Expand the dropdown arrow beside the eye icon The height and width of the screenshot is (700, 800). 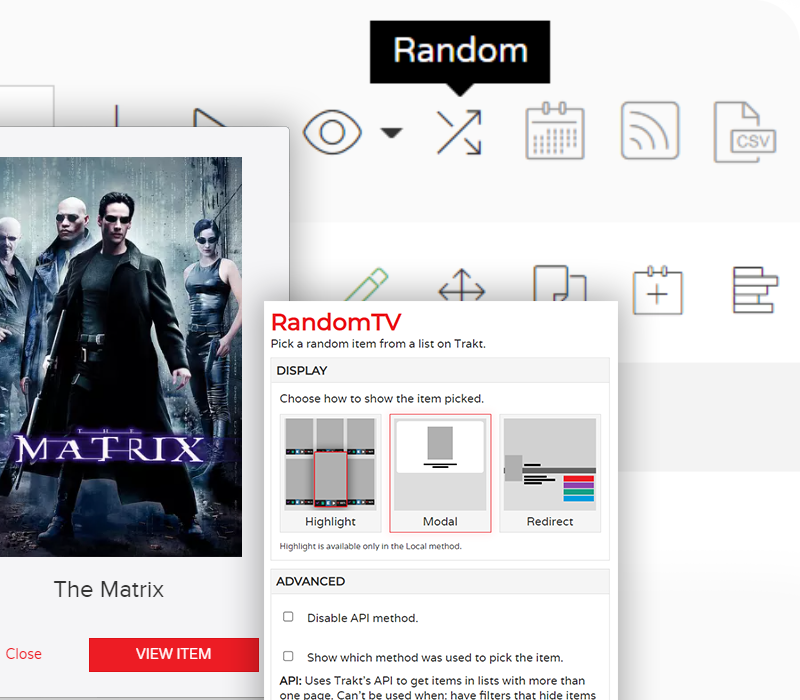[x=391, y=133]
